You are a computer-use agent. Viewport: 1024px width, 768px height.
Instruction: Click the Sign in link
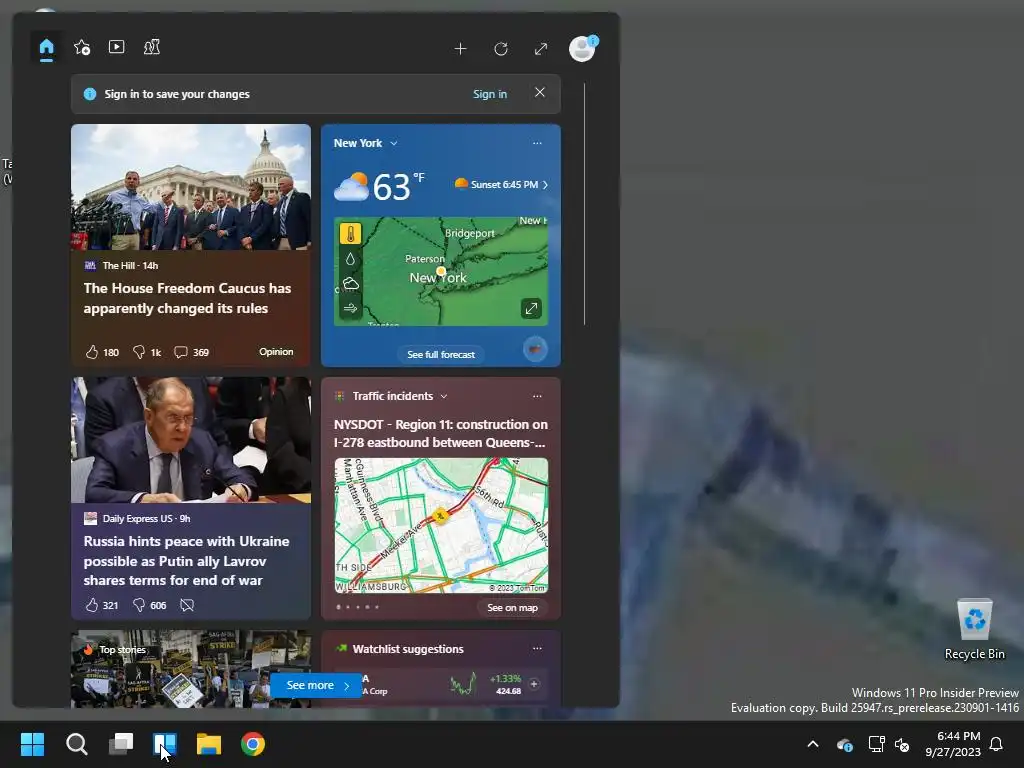[490, 94]
